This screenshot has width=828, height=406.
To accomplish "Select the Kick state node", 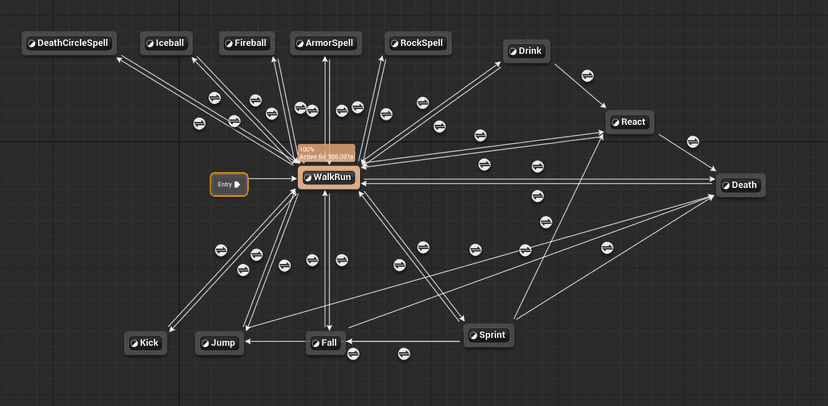I will pos(145,343).
